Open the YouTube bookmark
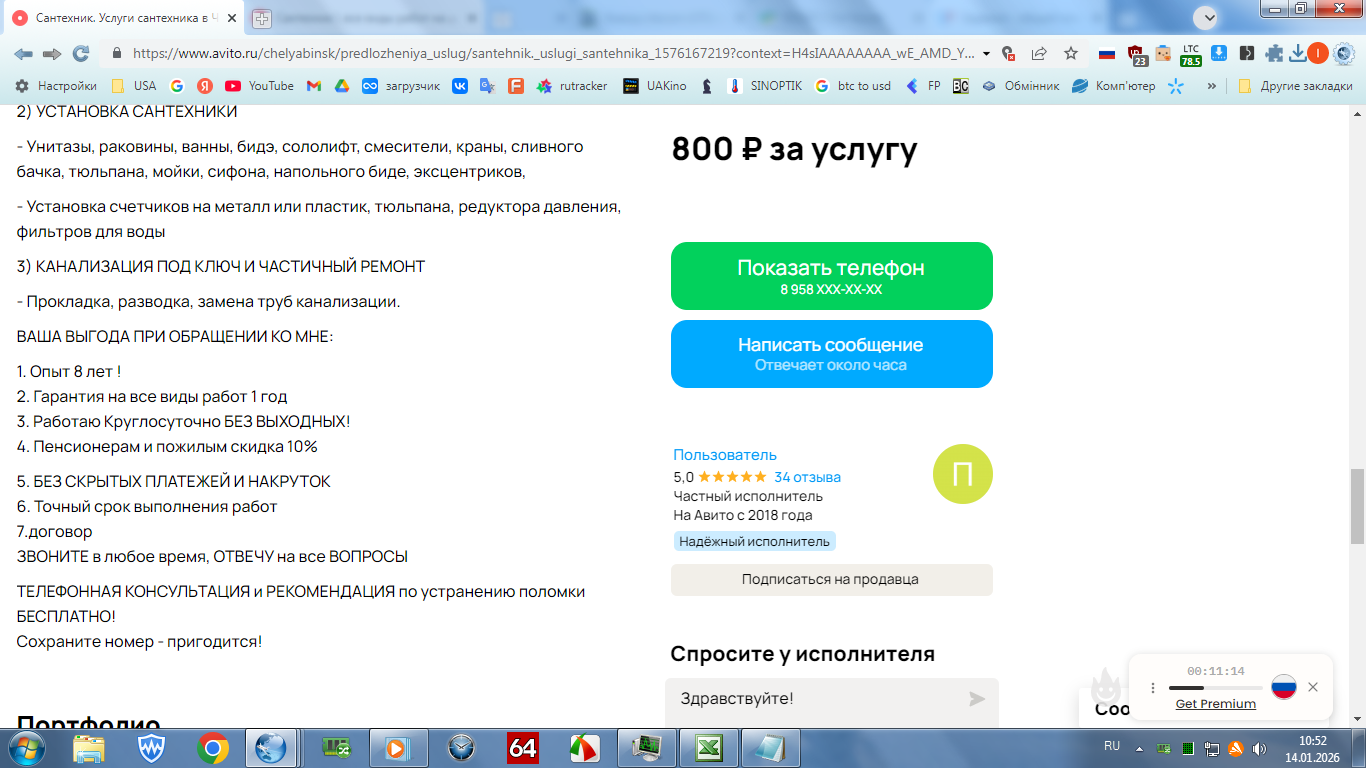 click(259, 86)
